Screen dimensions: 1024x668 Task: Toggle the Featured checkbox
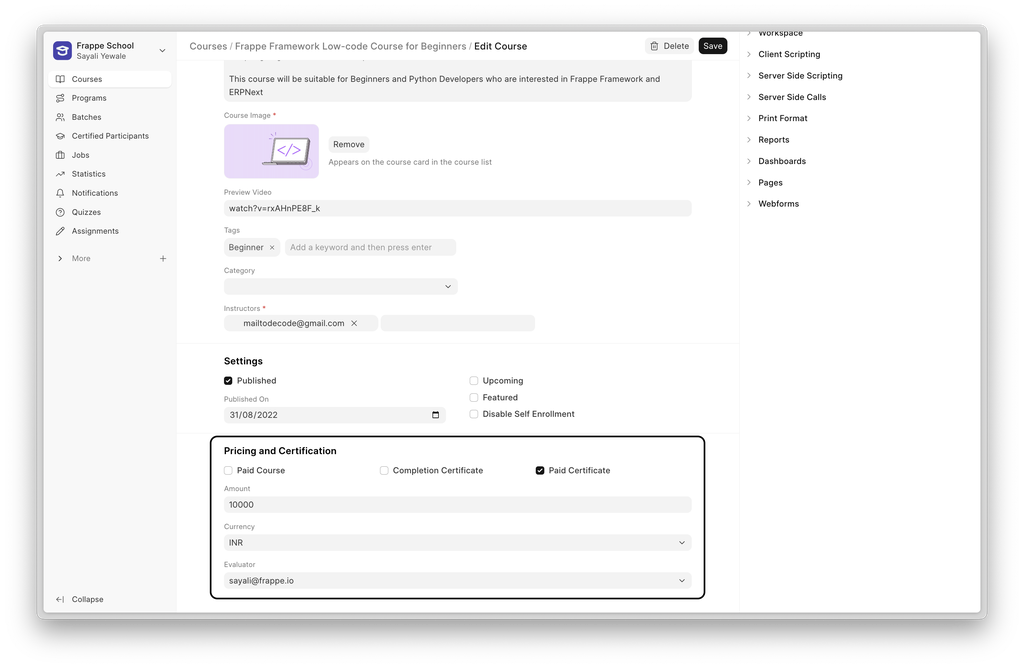[474, 397]
